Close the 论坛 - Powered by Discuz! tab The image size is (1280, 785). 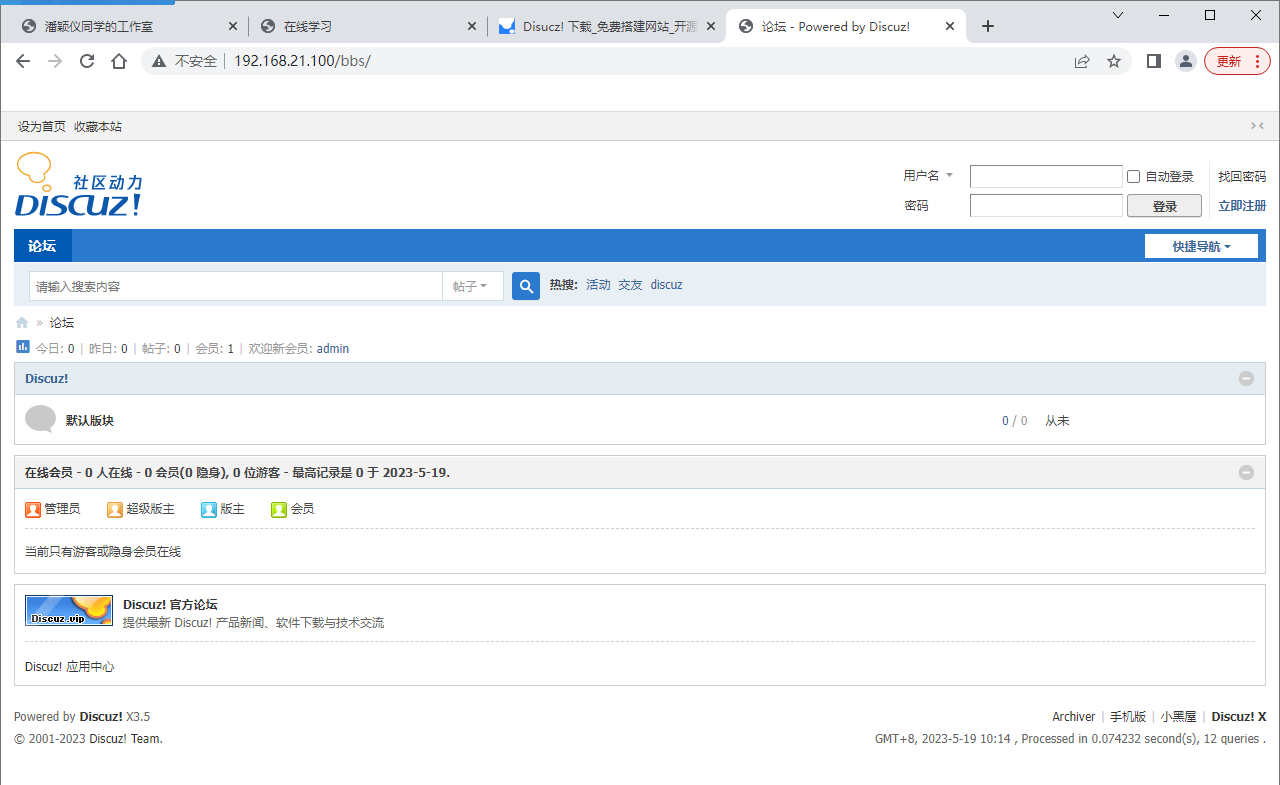coord(951,27)
